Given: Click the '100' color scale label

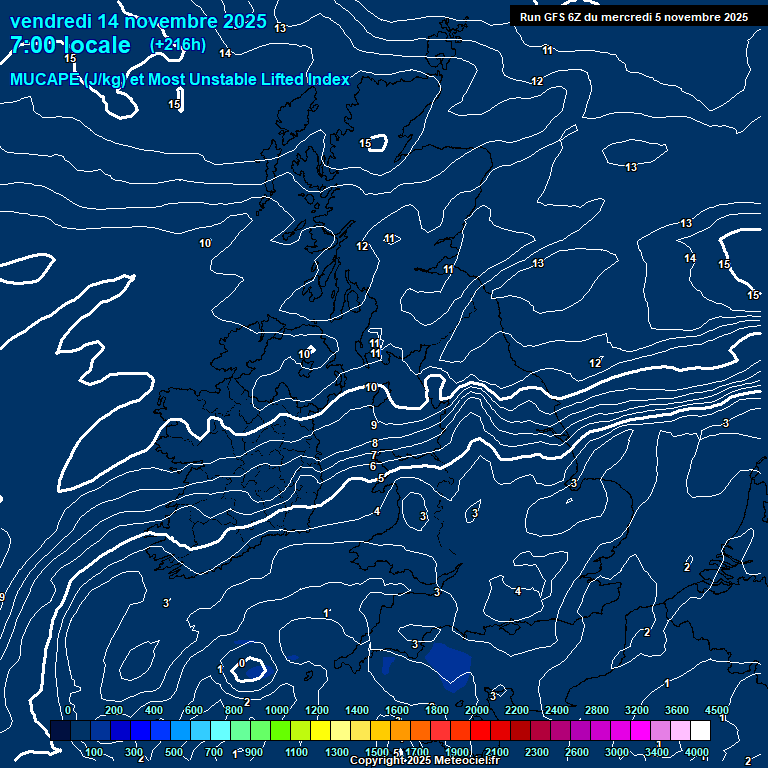Looking at the screenshot, I should click(94, 752).
